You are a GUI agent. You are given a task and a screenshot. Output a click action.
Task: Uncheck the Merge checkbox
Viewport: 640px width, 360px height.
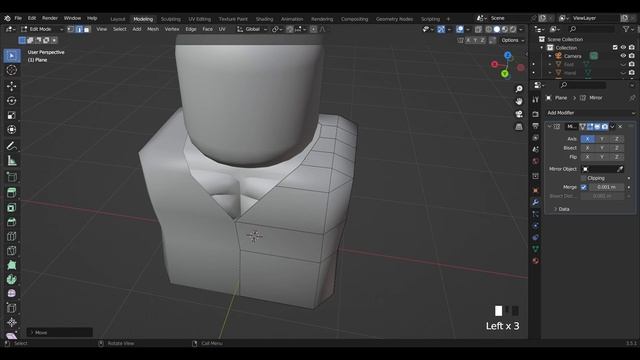583,187
